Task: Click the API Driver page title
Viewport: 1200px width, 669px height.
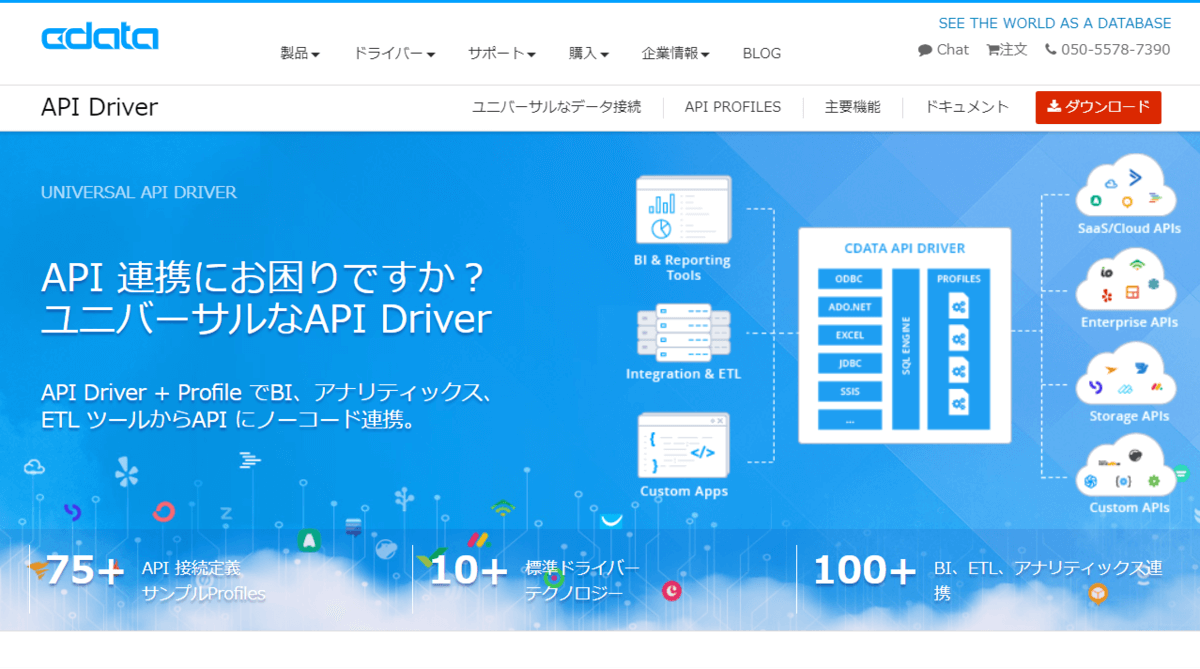Action: pyautogui.click(x=100, y=108)
